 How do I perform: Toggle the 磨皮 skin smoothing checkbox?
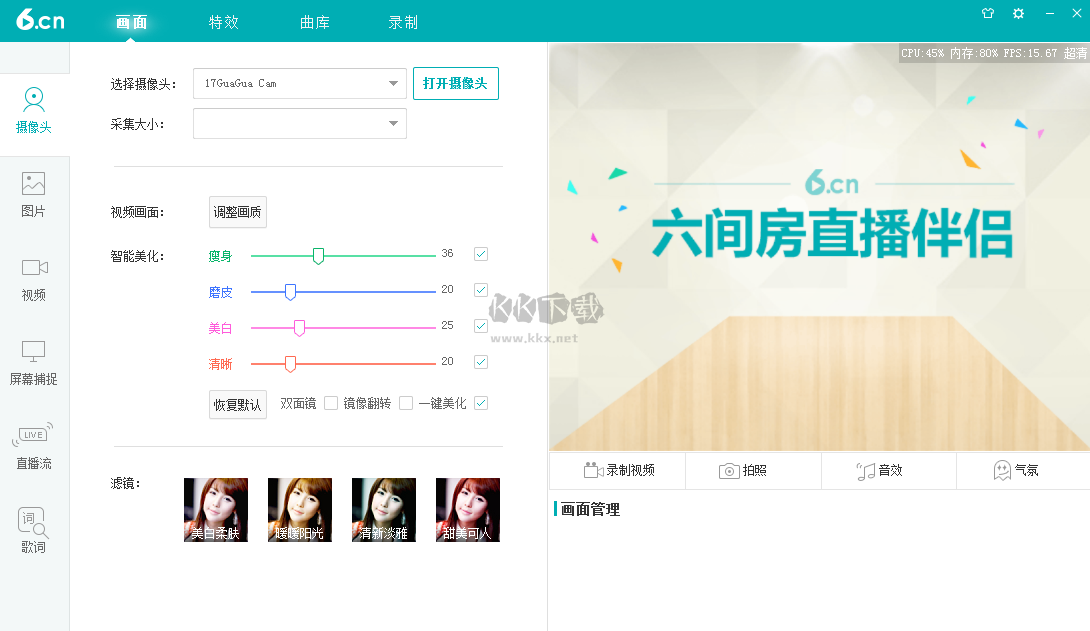pyautogui.click(x=480, y=290)
